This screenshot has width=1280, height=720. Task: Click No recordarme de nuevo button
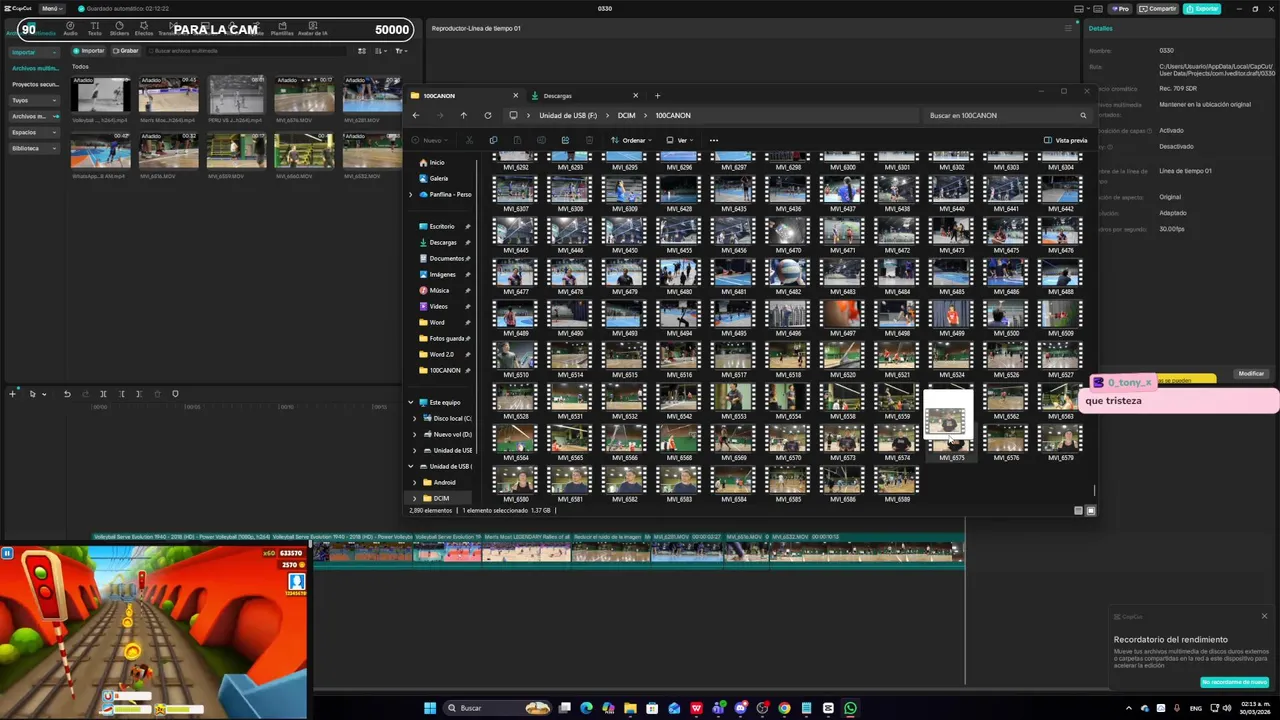coord(1234,682)
